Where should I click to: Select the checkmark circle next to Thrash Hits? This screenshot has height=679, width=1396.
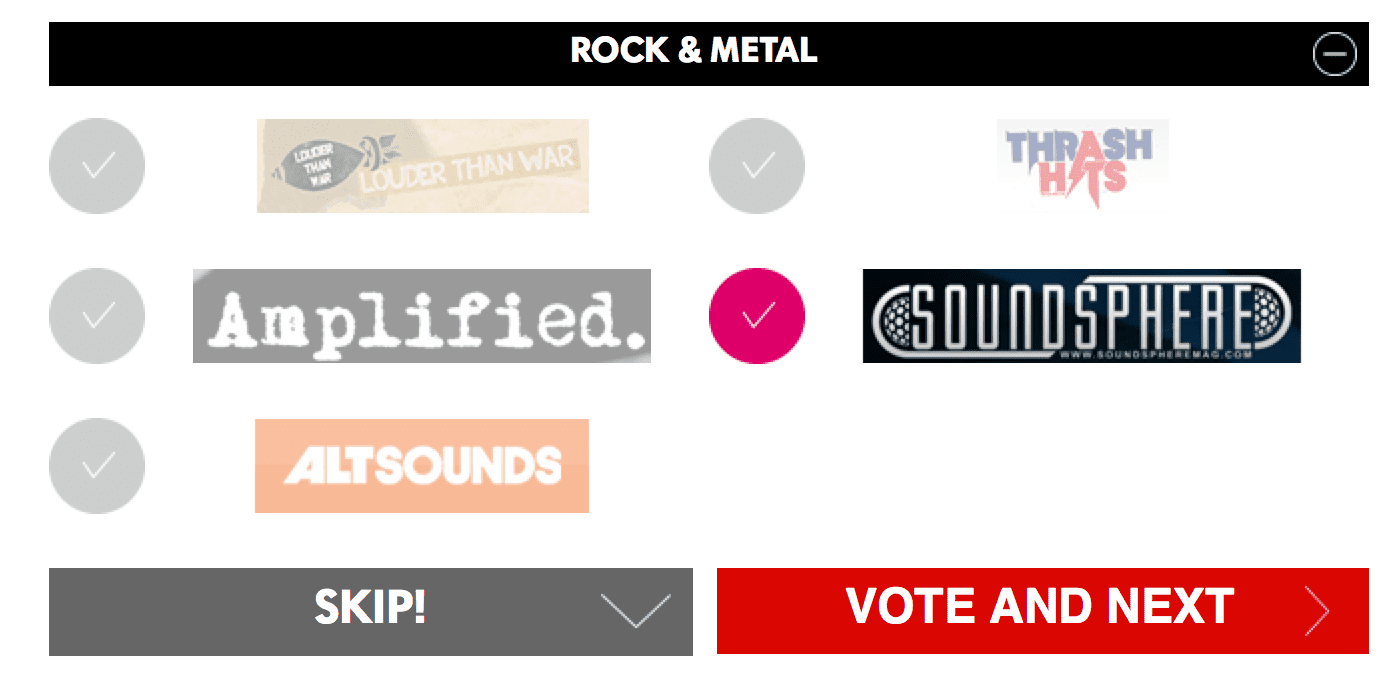[x=756, y=166]
